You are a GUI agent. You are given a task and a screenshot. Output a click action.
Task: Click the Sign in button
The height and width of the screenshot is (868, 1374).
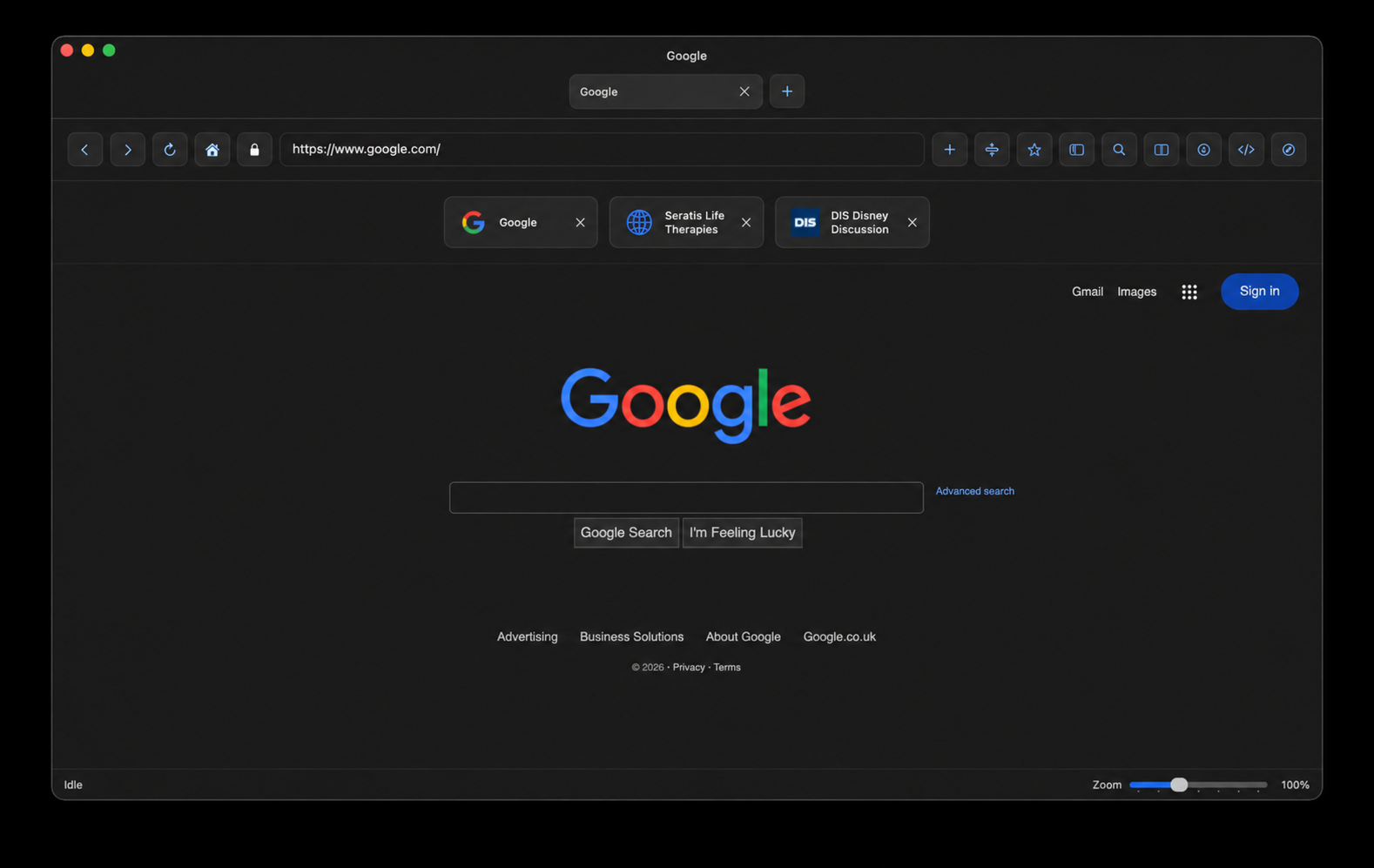(x=1259, y=292)
